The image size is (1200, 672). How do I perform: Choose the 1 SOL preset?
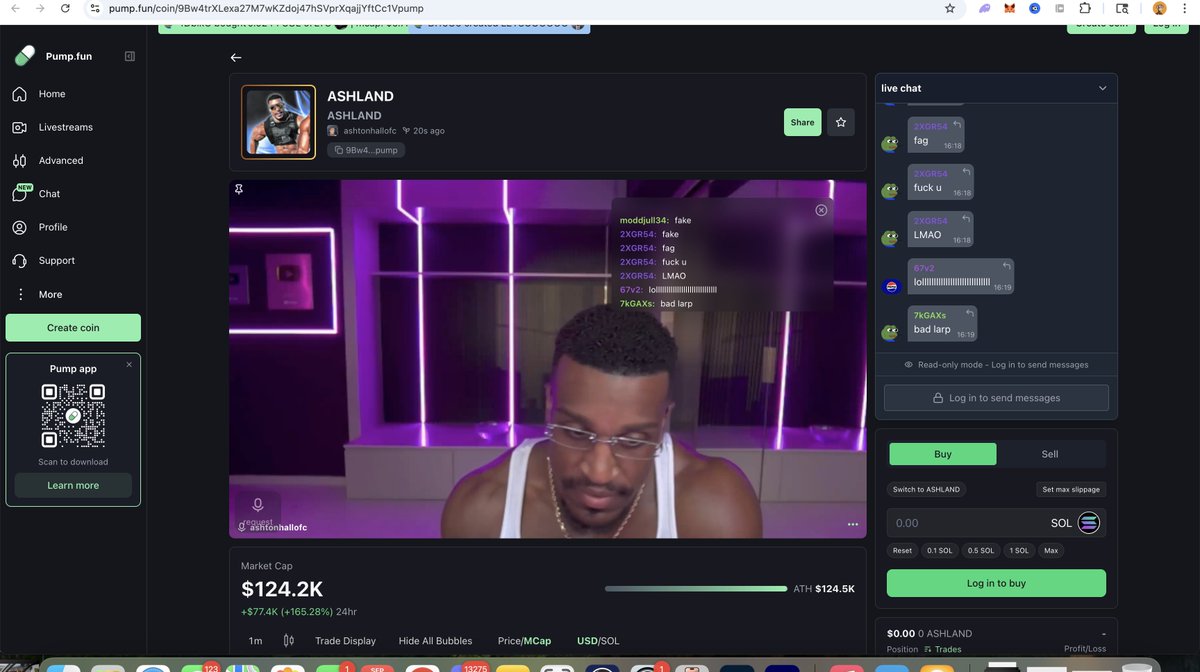(x=1019, y=551)
